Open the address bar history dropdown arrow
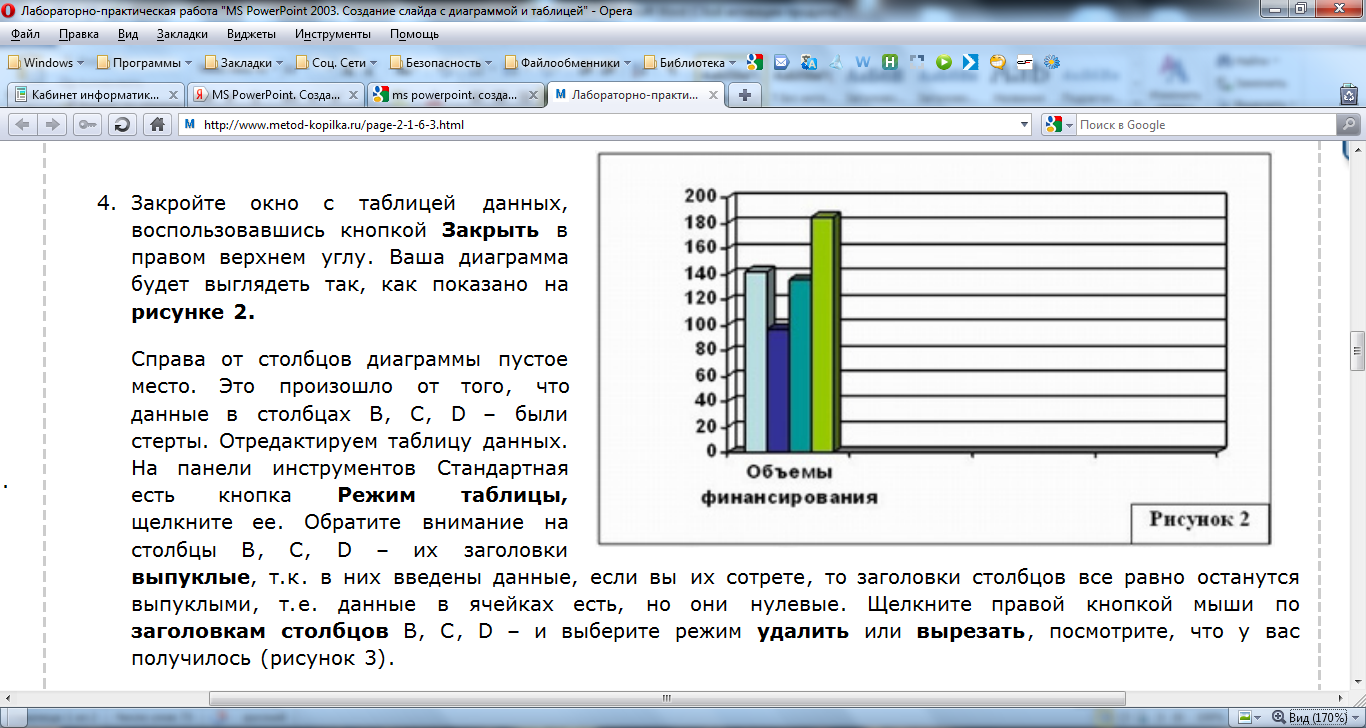The height and width of the screenshot is (728, 1366). (1024, 125)
